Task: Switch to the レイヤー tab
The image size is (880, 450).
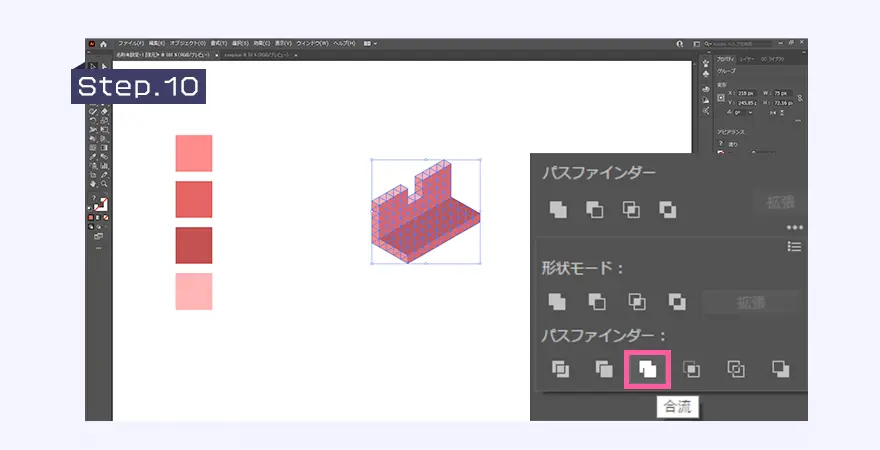Action: [x=747, y=59]
